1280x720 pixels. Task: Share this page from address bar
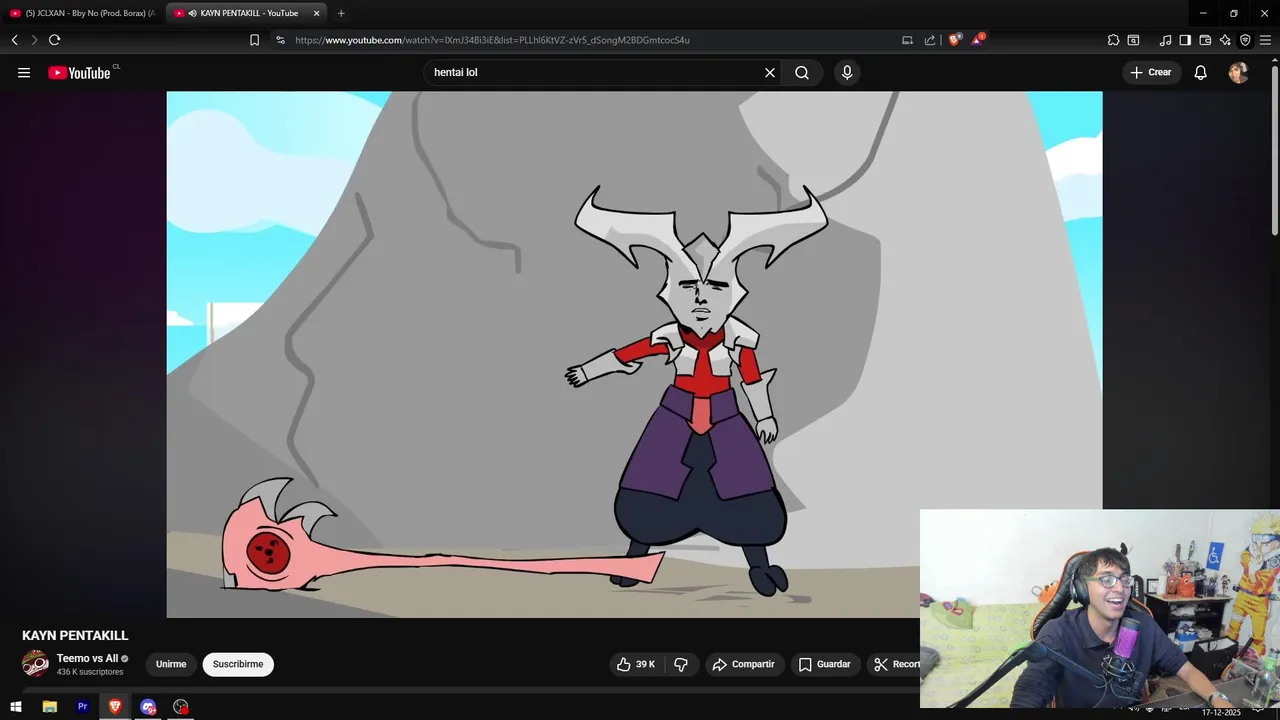pyautogui.click(x=929, y=40)
